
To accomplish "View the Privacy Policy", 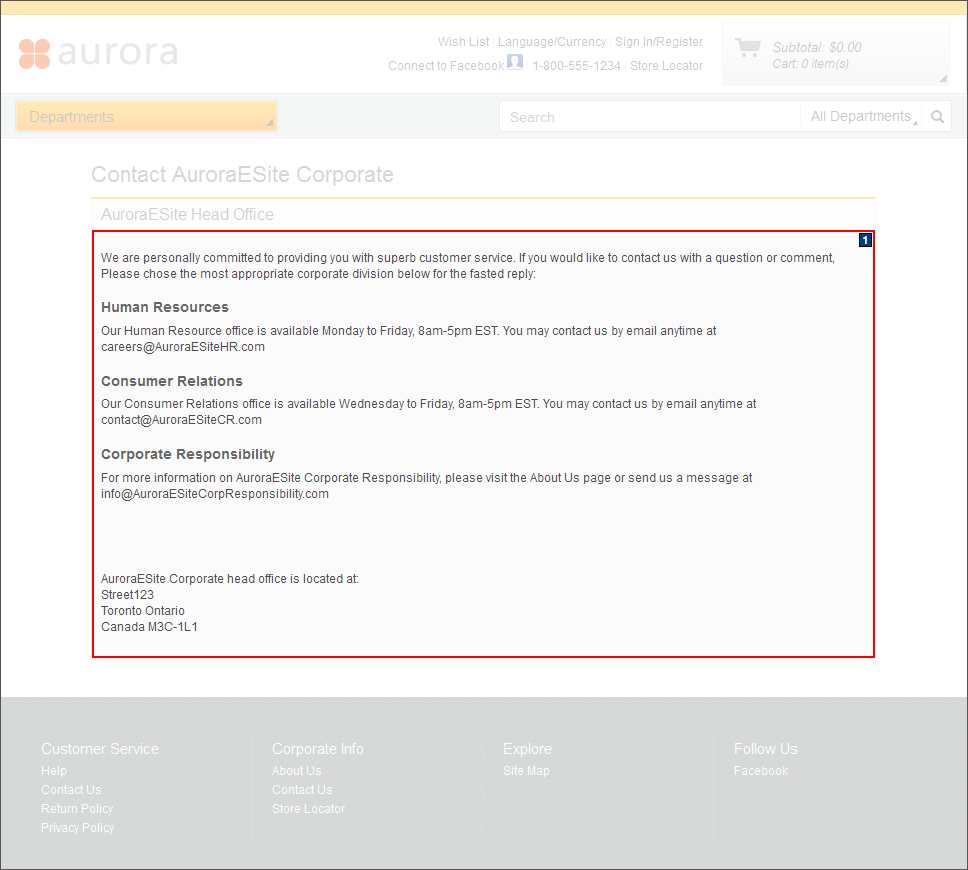I will pyautogui.click(x=77, y=827).
